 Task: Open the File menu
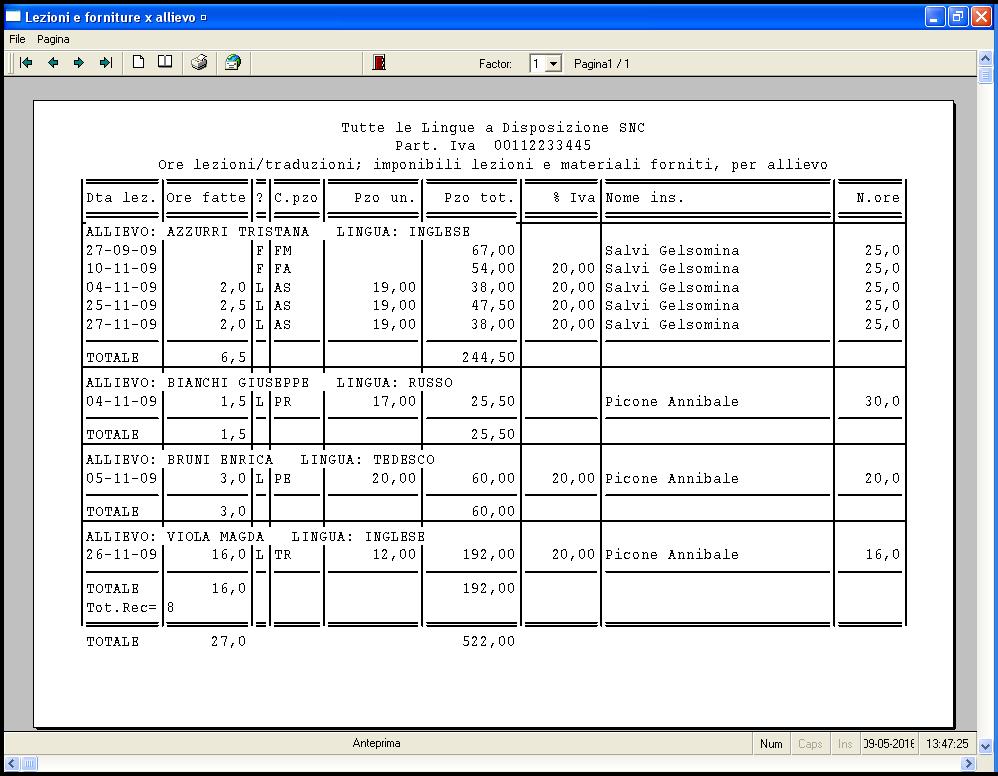coord(17,39)
